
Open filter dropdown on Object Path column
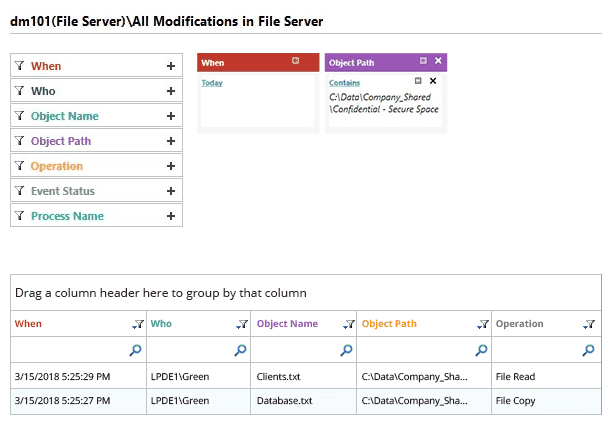[483, 324]
